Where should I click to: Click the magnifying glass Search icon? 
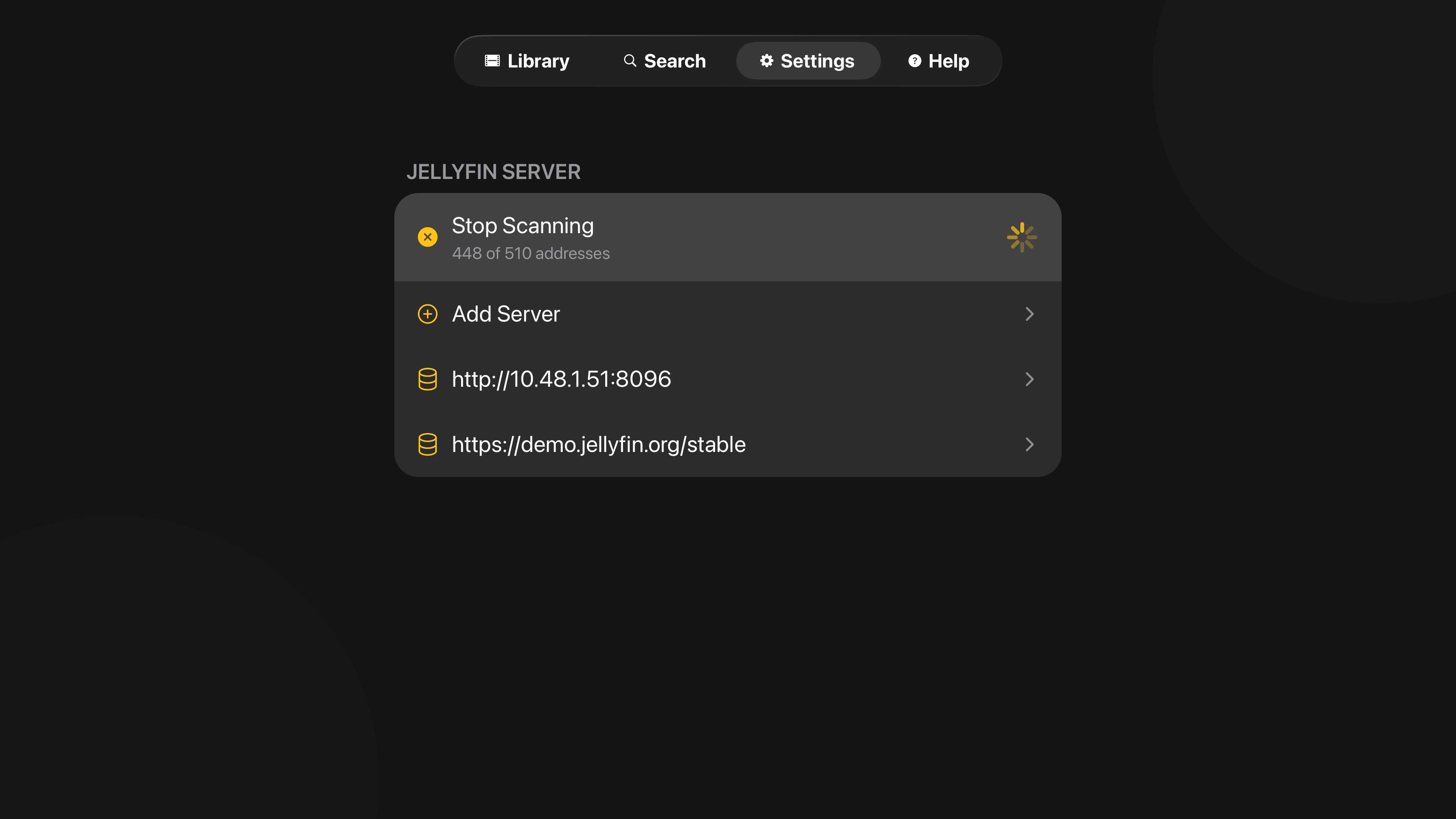[x=630, y=61]
